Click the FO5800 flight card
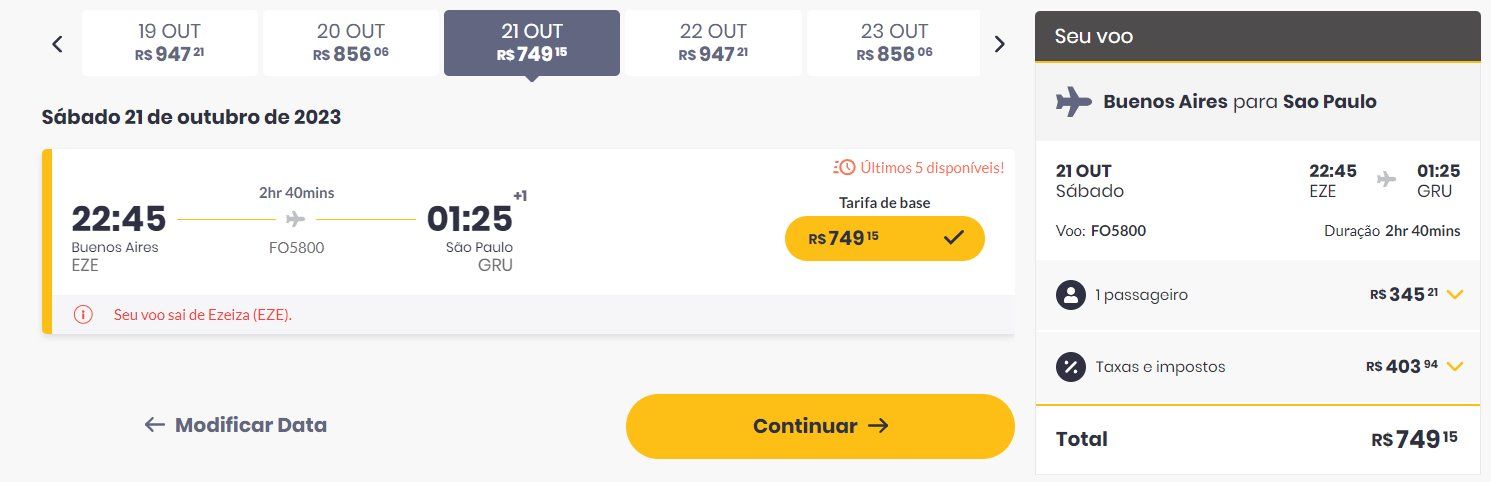The image size is (1491, 482). [x=528, y=241]
